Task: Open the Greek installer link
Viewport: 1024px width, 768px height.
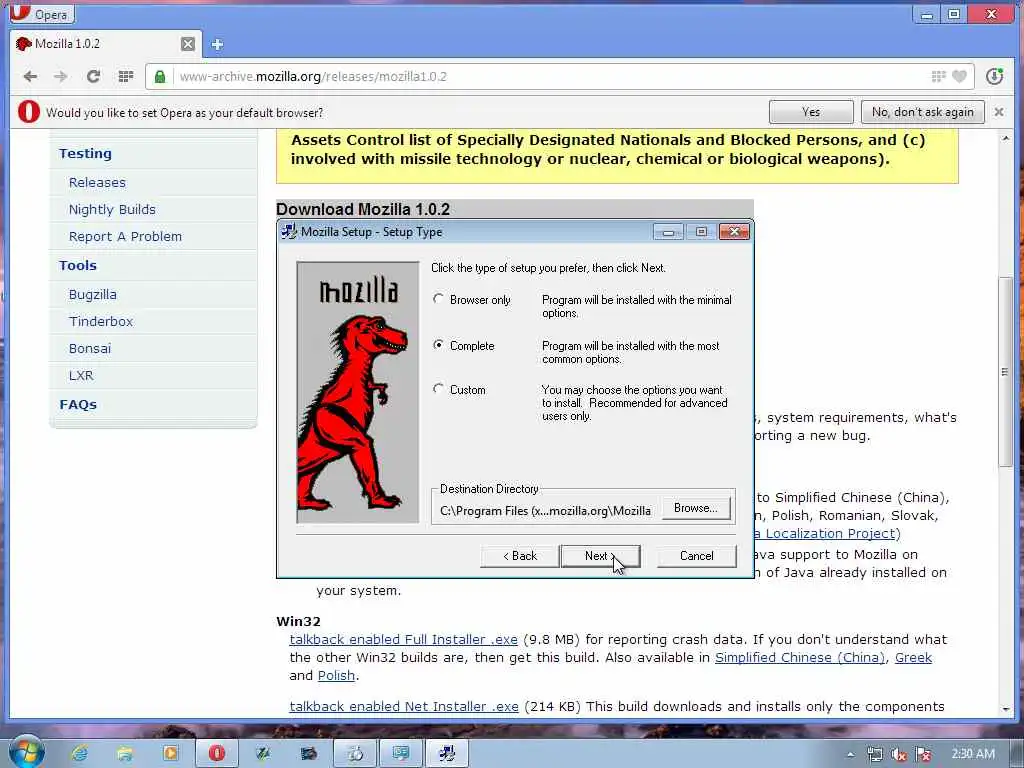Action: [x=913, y=658]
